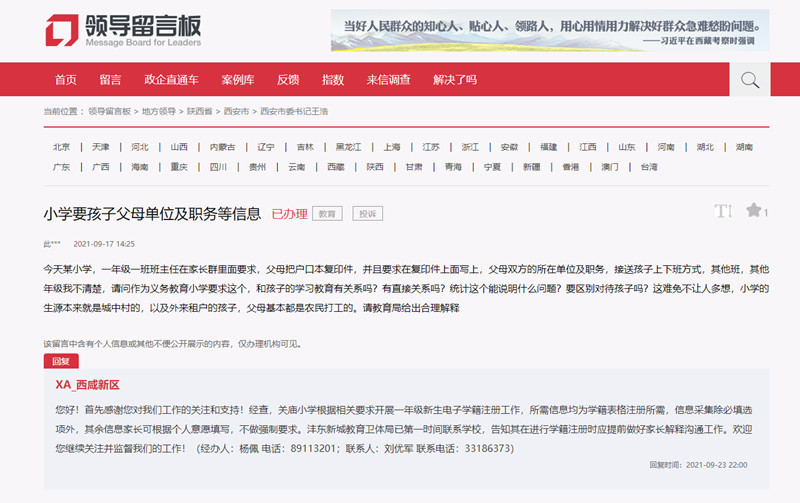Click 西安市 in the breadcrumb path
The height and width of the screenshot is (503, 800).
coord(237,110)
